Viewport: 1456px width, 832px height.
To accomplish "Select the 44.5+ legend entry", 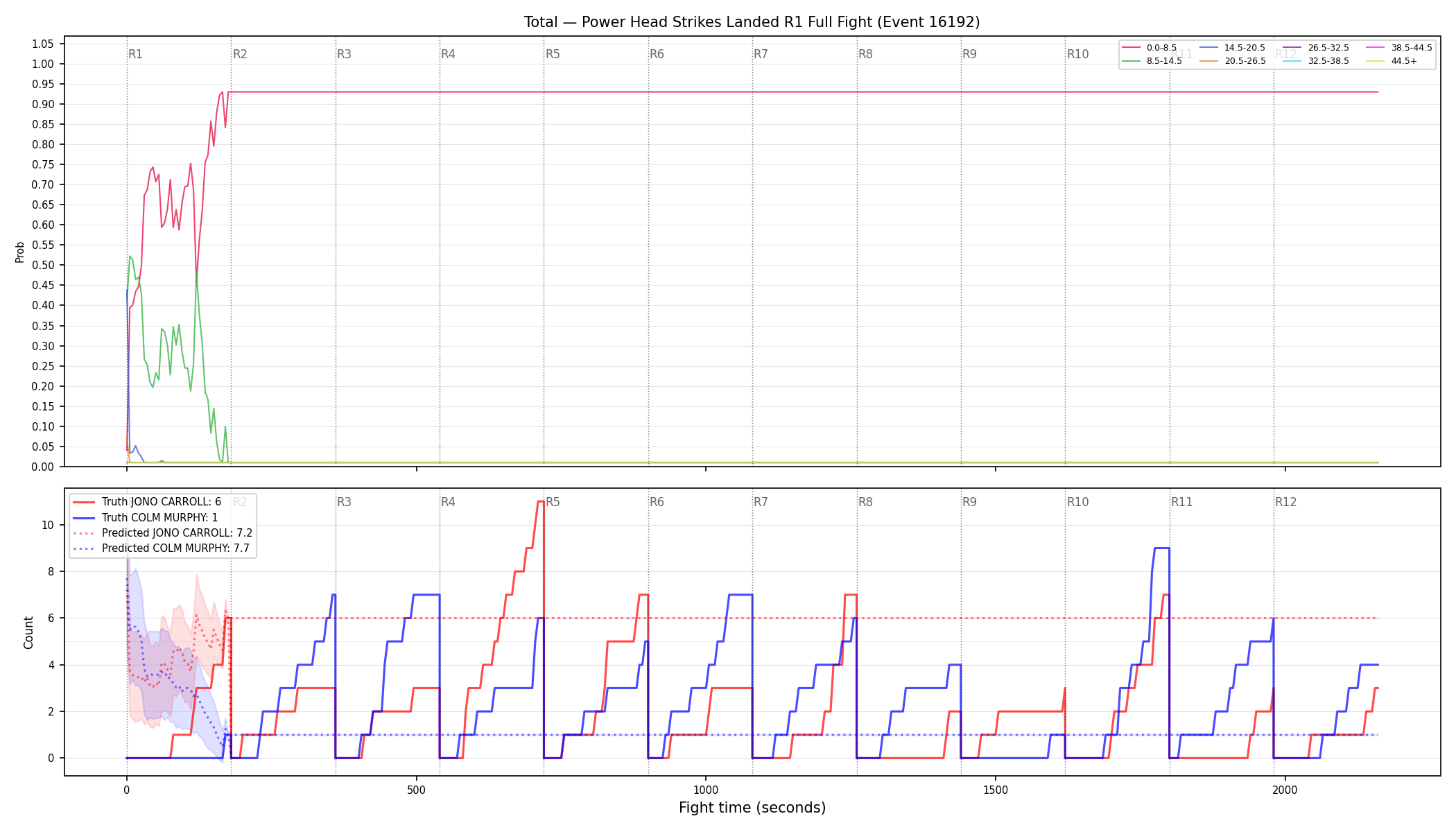I will [x=1392, y=61].
